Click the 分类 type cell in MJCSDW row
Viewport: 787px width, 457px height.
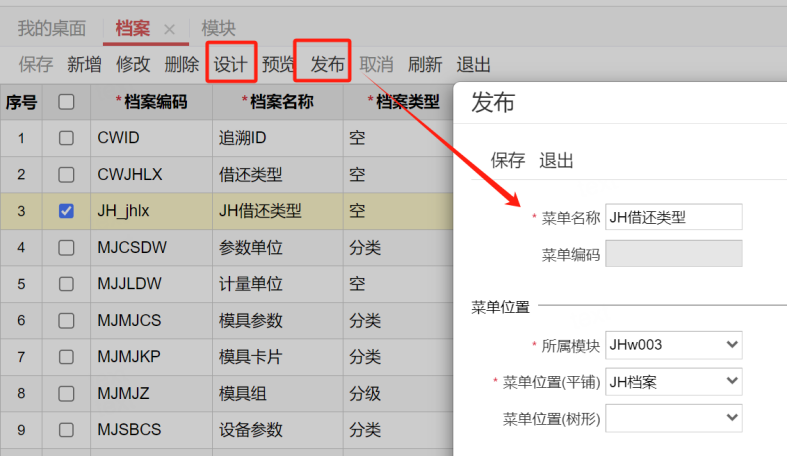point(399,247)
